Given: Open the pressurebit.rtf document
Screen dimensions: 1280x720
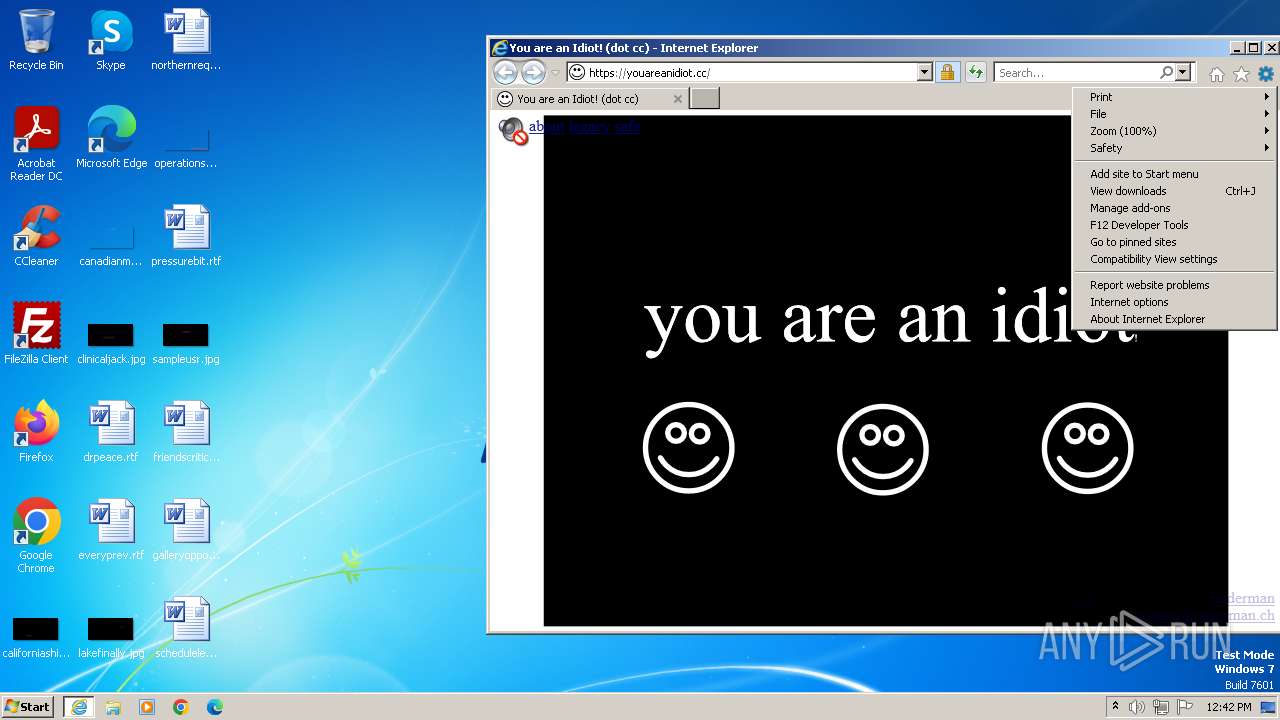Looking at the screenshot, I should (x=186, y=236).
